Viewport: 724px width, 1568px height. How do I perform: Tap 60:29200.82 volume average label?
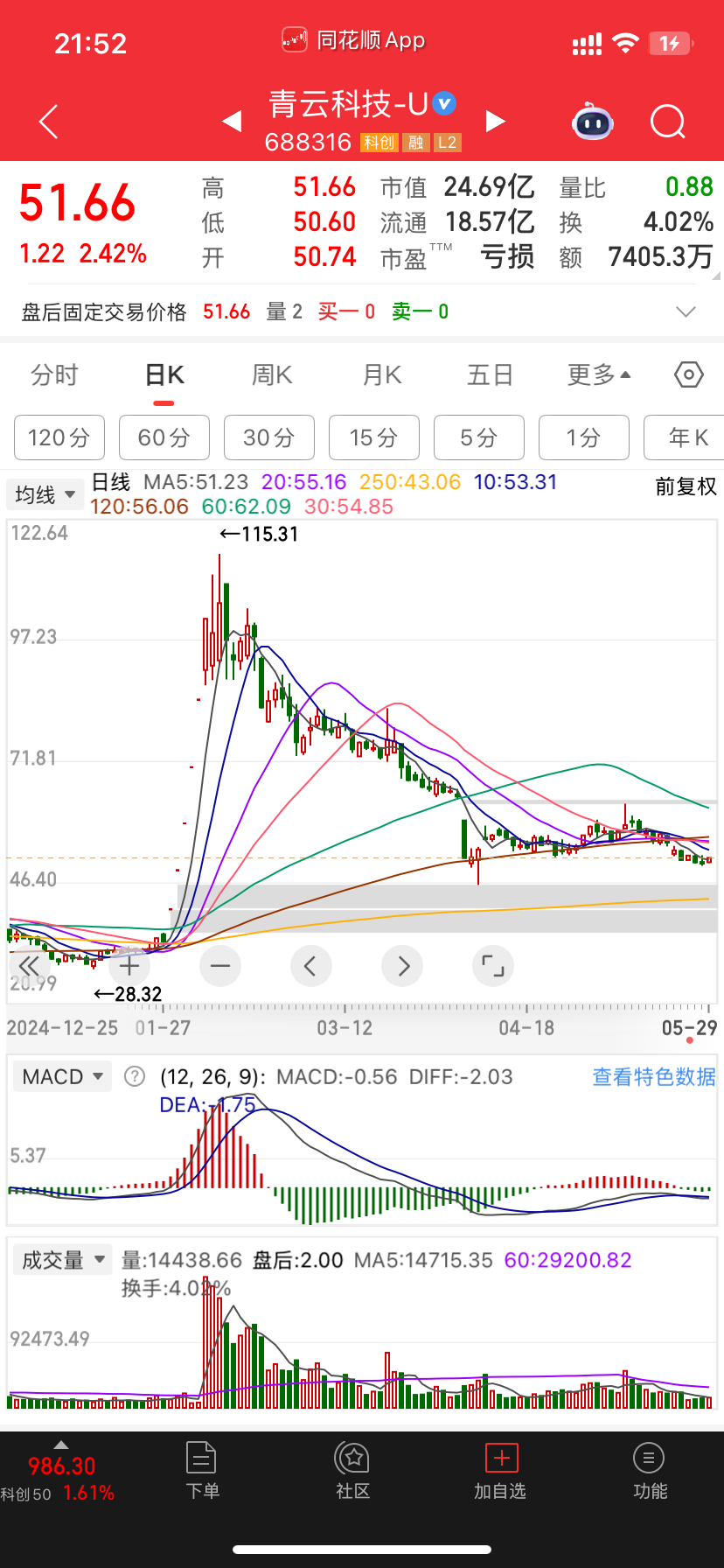(568, 1260)
